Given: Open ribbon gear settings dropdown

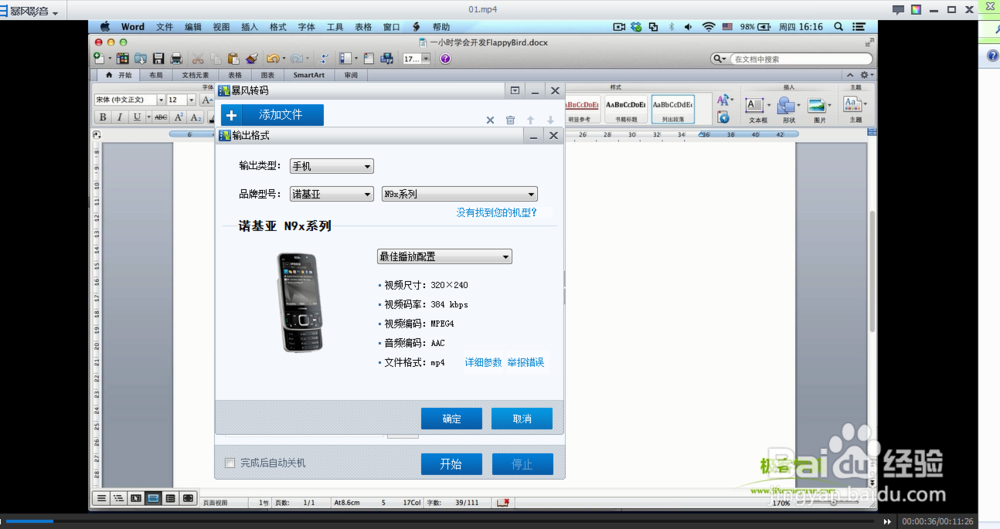Looking at the screenshot, I should (x=867, y=75).
